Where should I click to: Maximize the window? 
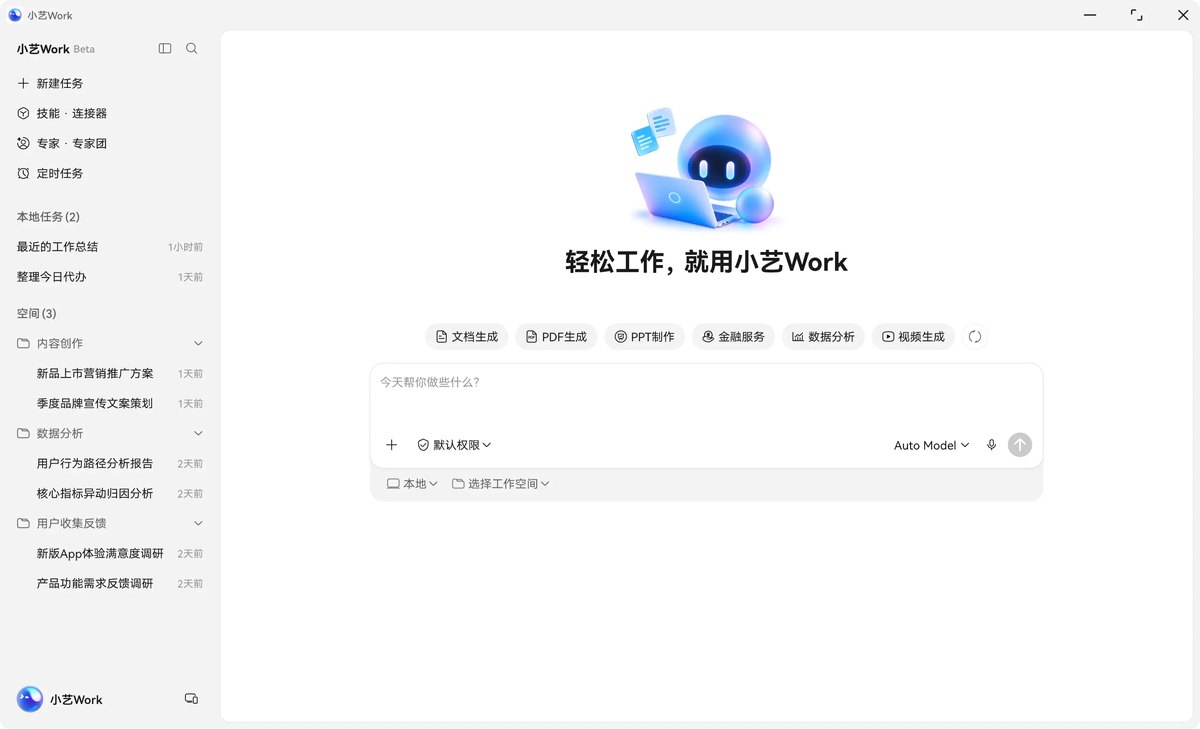[1136, 15]
